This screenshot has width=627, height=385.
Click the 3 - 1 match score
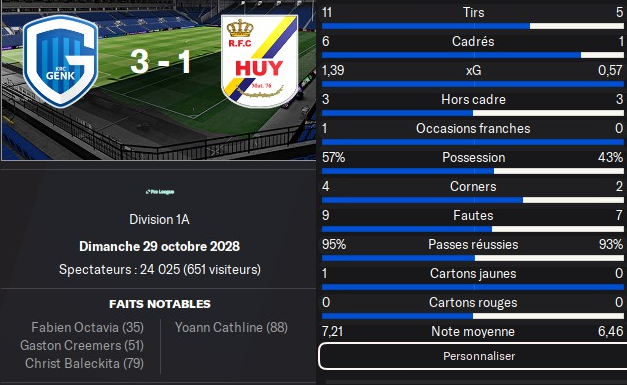160,62
